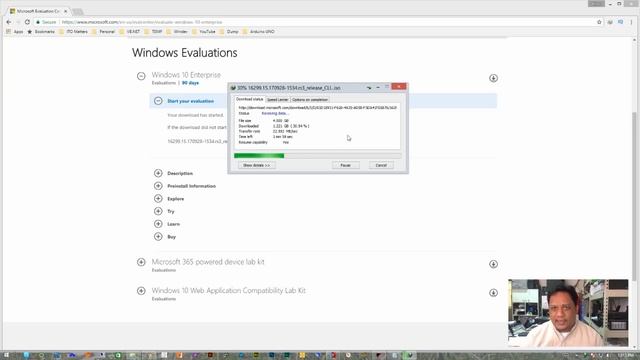Open the Apps shortcut in the bookmarks bar
Image resolution: width=640 pixels, height=360 pixels.
pyautogui.click(x=15, y=31)
